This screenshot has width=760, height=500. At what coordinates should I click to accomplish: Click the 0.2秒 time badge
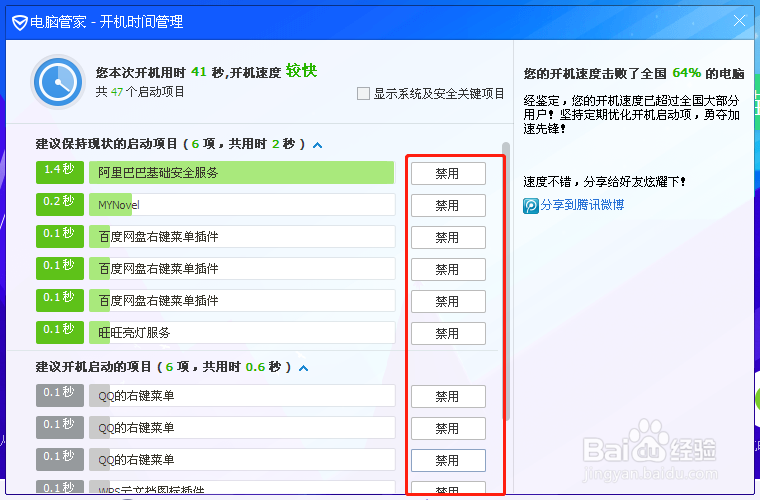(x=60, y=204)
